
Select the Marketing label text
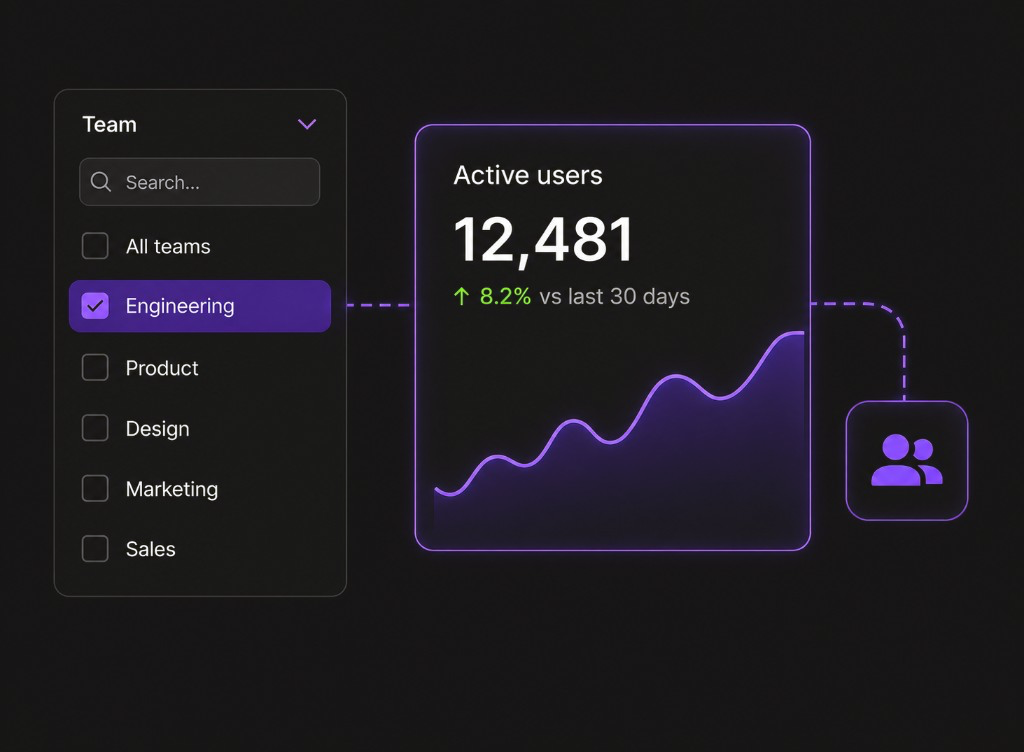click(x=172, y=489)
